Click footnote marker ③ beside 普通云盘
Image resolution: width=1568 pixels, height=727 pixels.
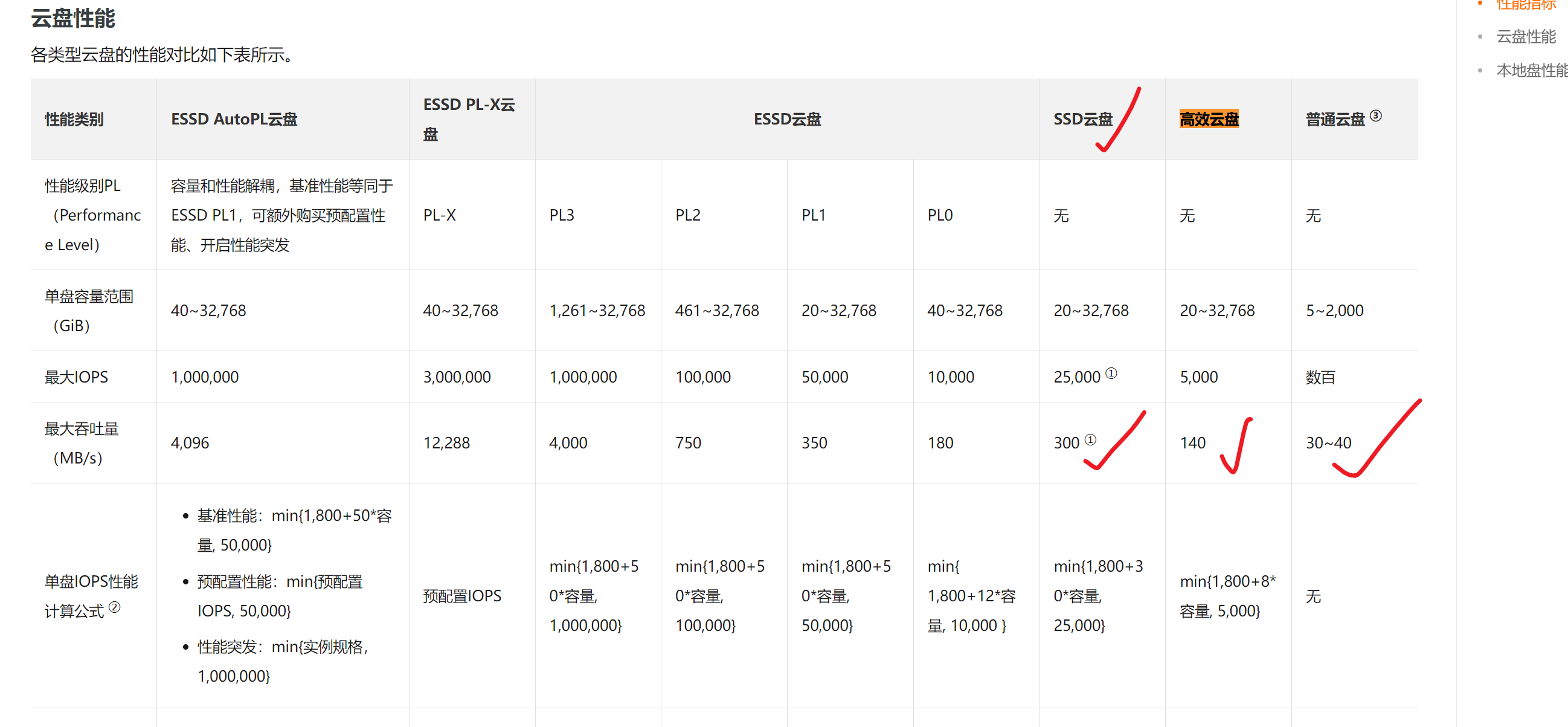pos(1375,115)
